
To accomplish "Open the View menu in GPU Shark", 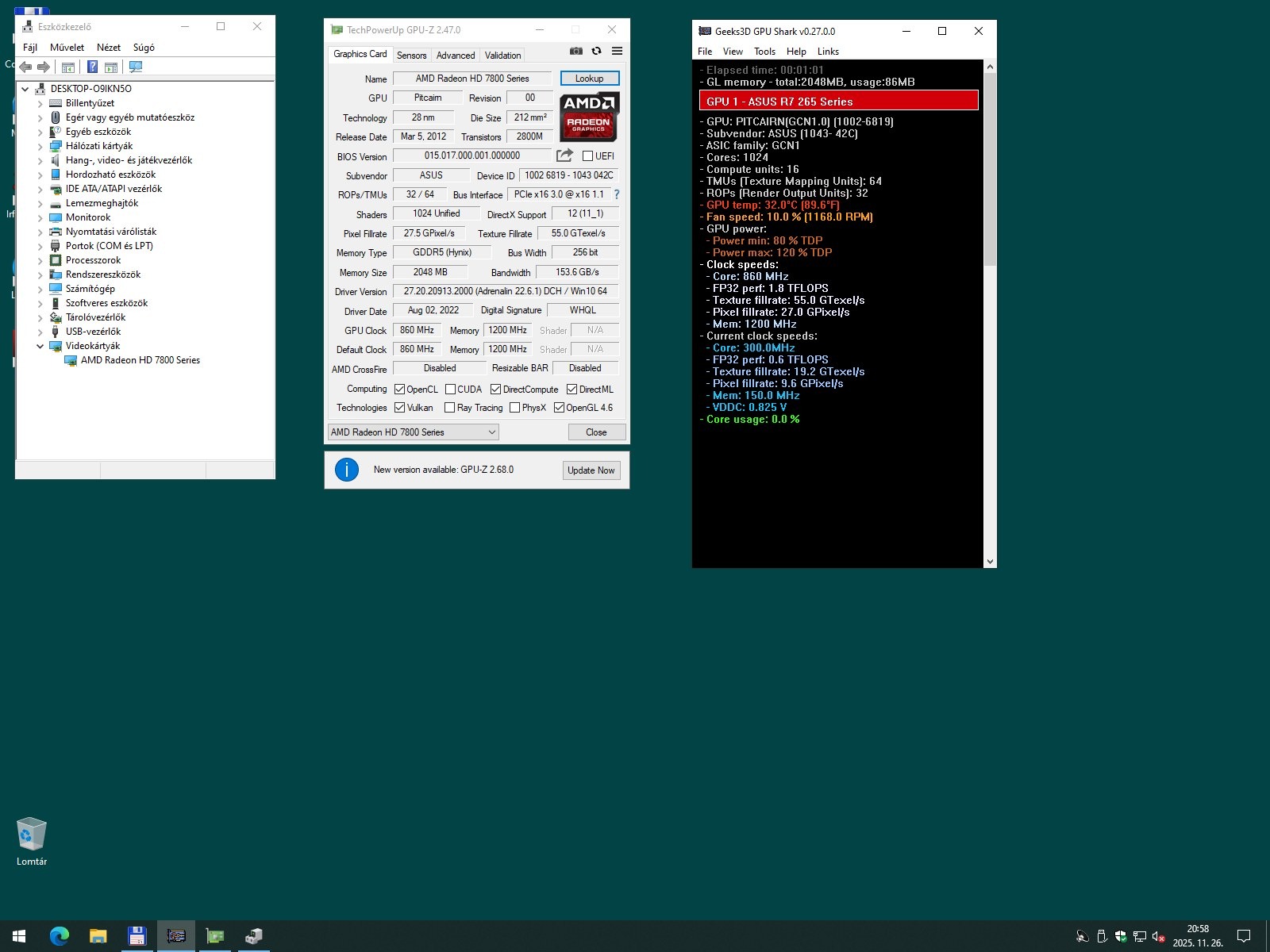I will click(x=733, y=52).
